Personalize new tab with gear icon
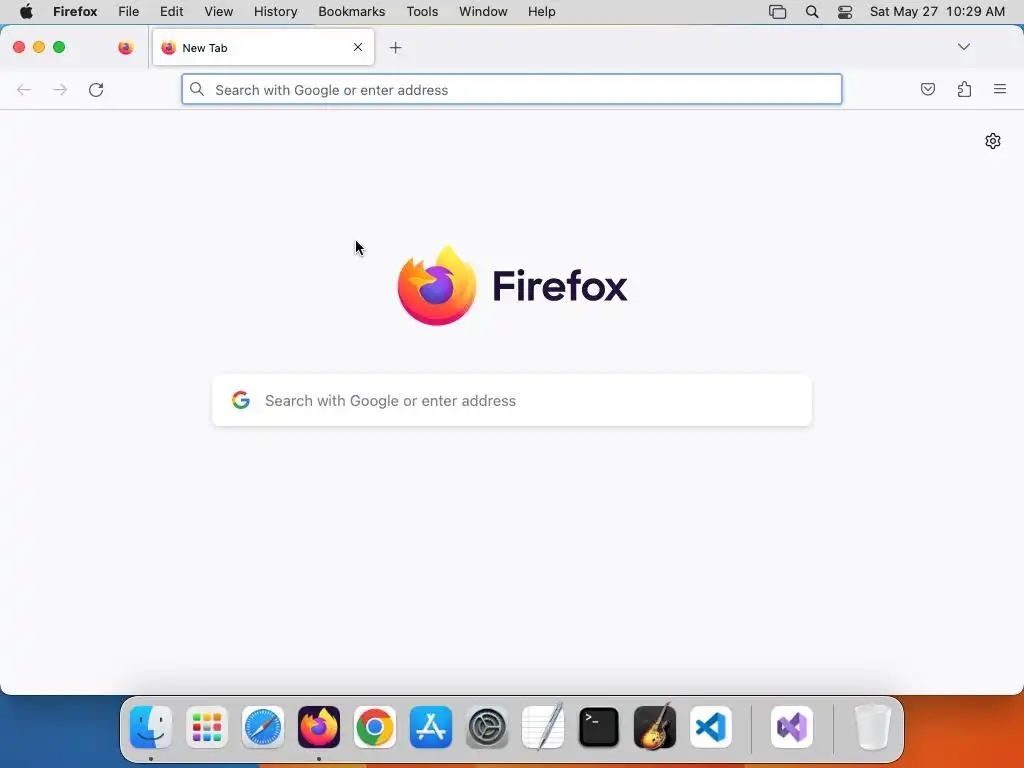Image resolution: width=1024 pixels, height=768 pixels. pos(993,141)
